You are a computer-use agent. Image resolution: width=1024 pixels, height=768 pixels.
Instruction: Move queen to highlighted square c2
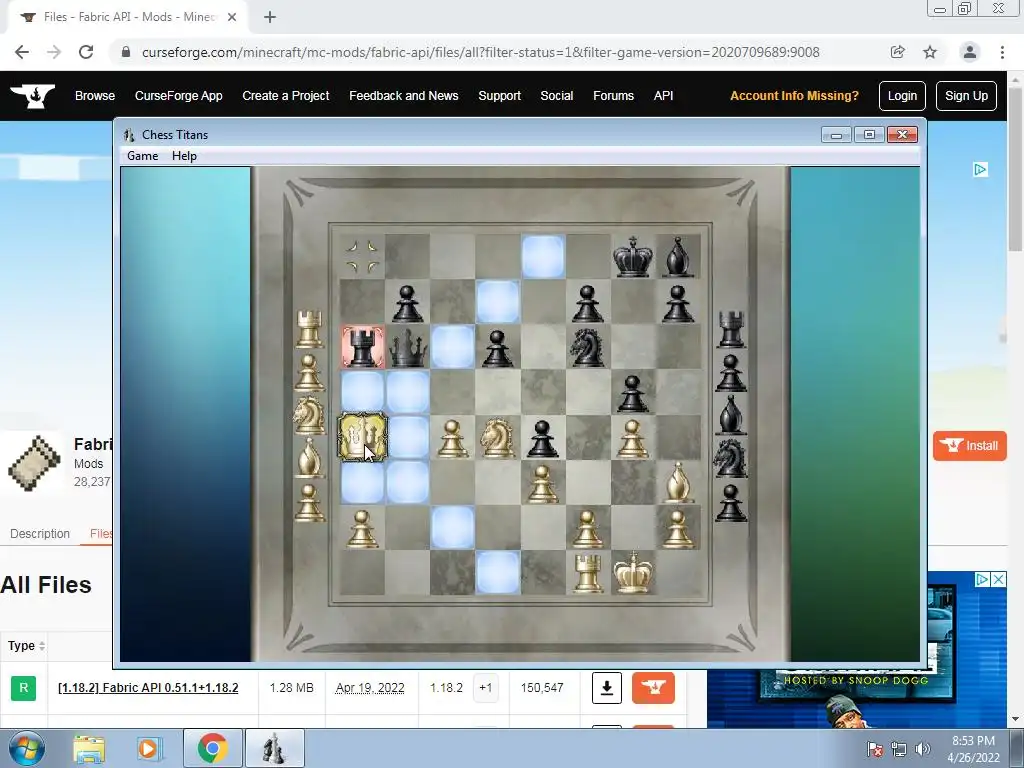pyautogui.click(x=453, y=527)
